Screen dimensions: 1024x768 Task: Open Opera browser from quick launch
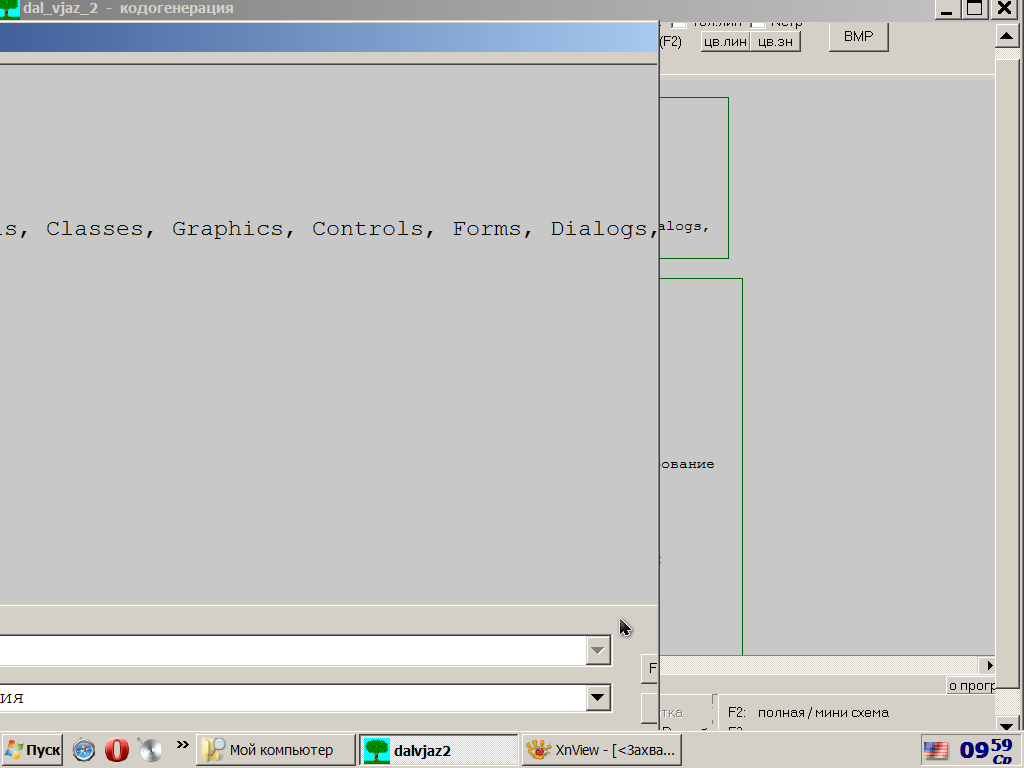click(x=117, y=749)
